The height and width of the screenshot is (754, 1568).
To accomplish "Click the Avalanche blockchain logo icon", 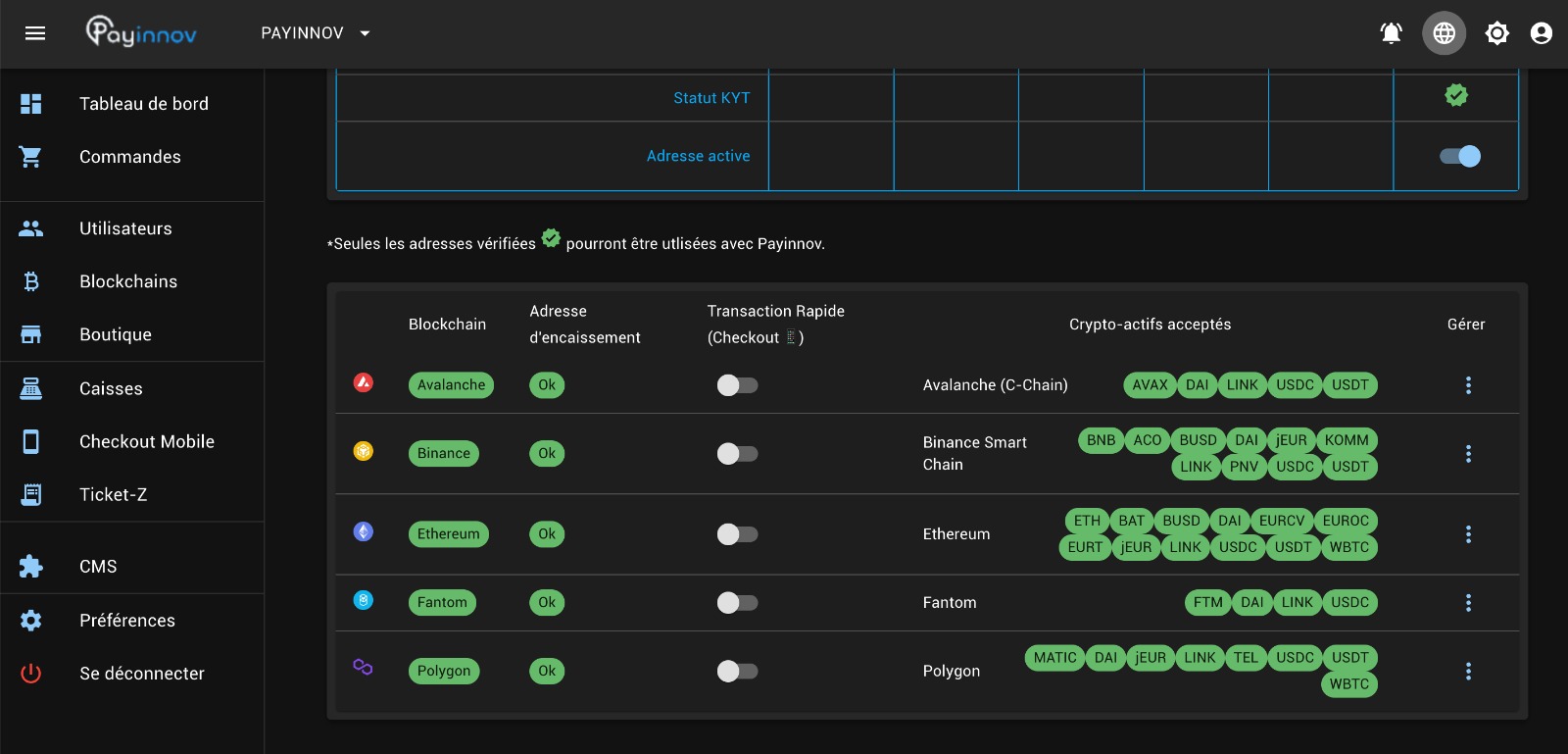I will (364, 382).
